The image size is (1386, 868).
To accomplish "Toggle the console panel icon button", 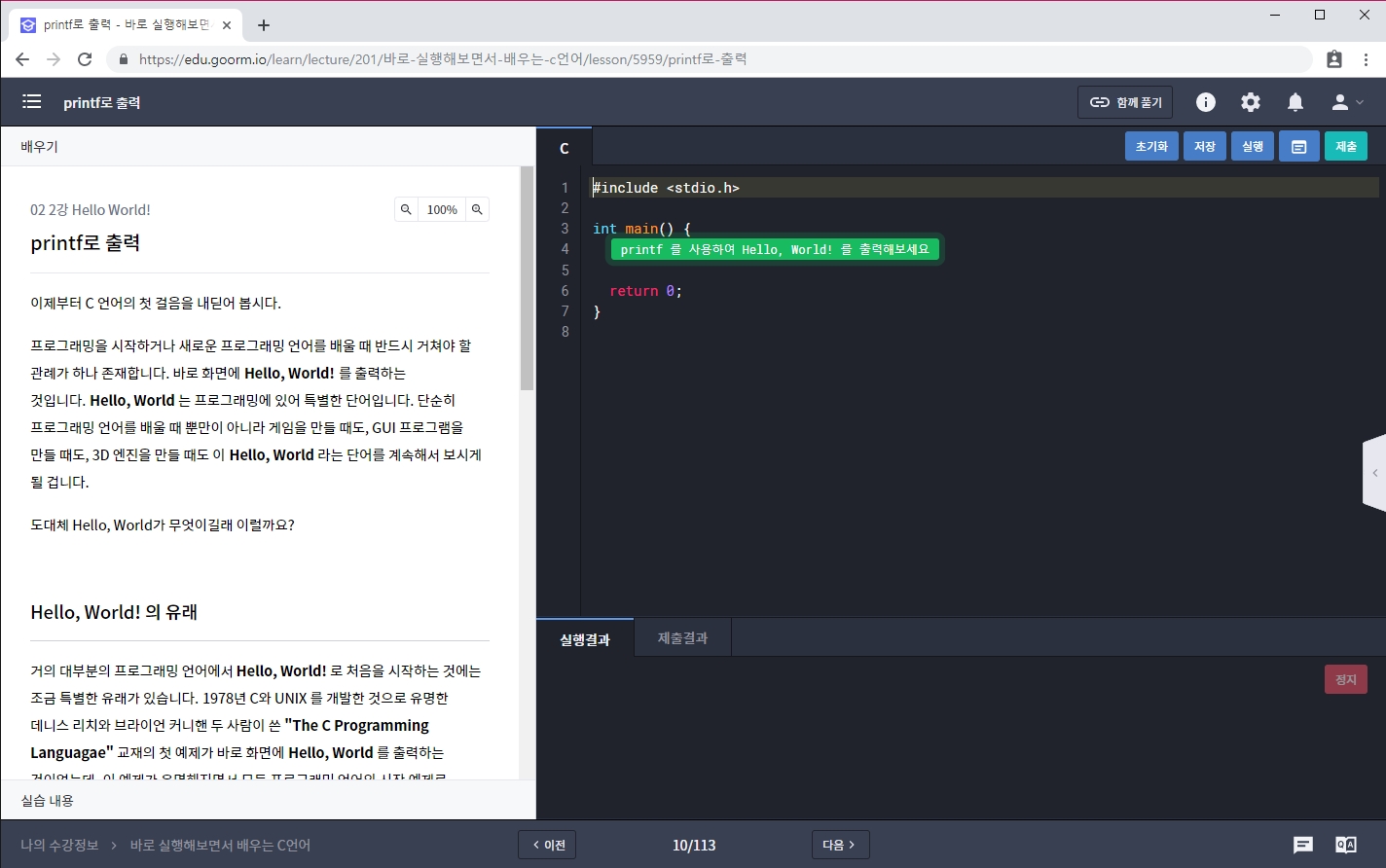I will (x=1298, y=146).
